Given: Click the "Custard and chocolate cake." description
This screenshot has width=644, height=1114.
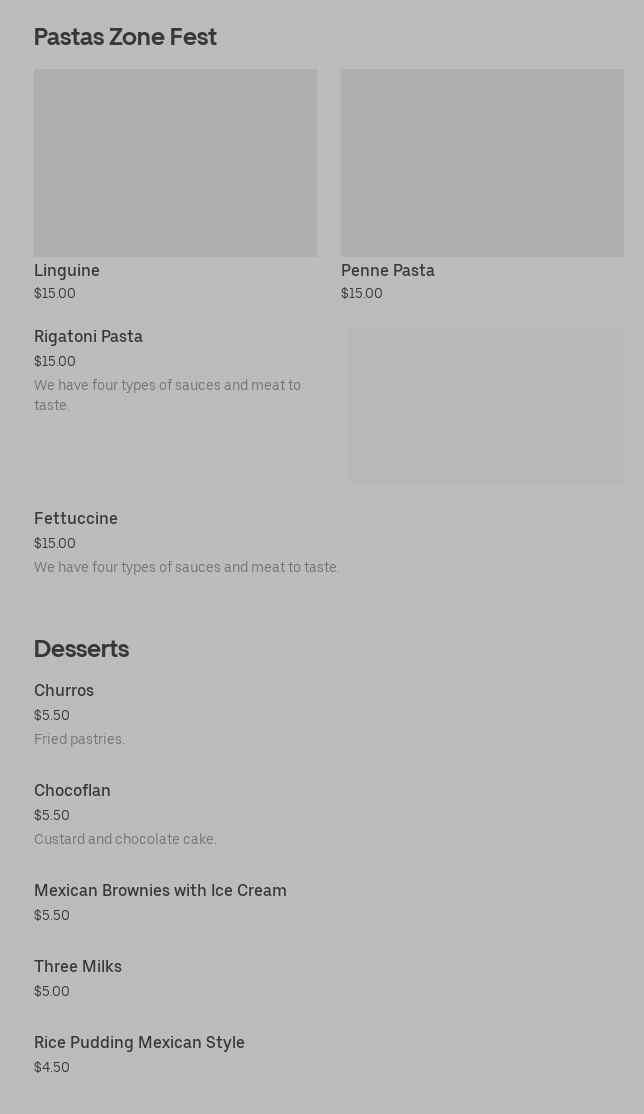Looking at the screenshot, I should coord(125,840).
